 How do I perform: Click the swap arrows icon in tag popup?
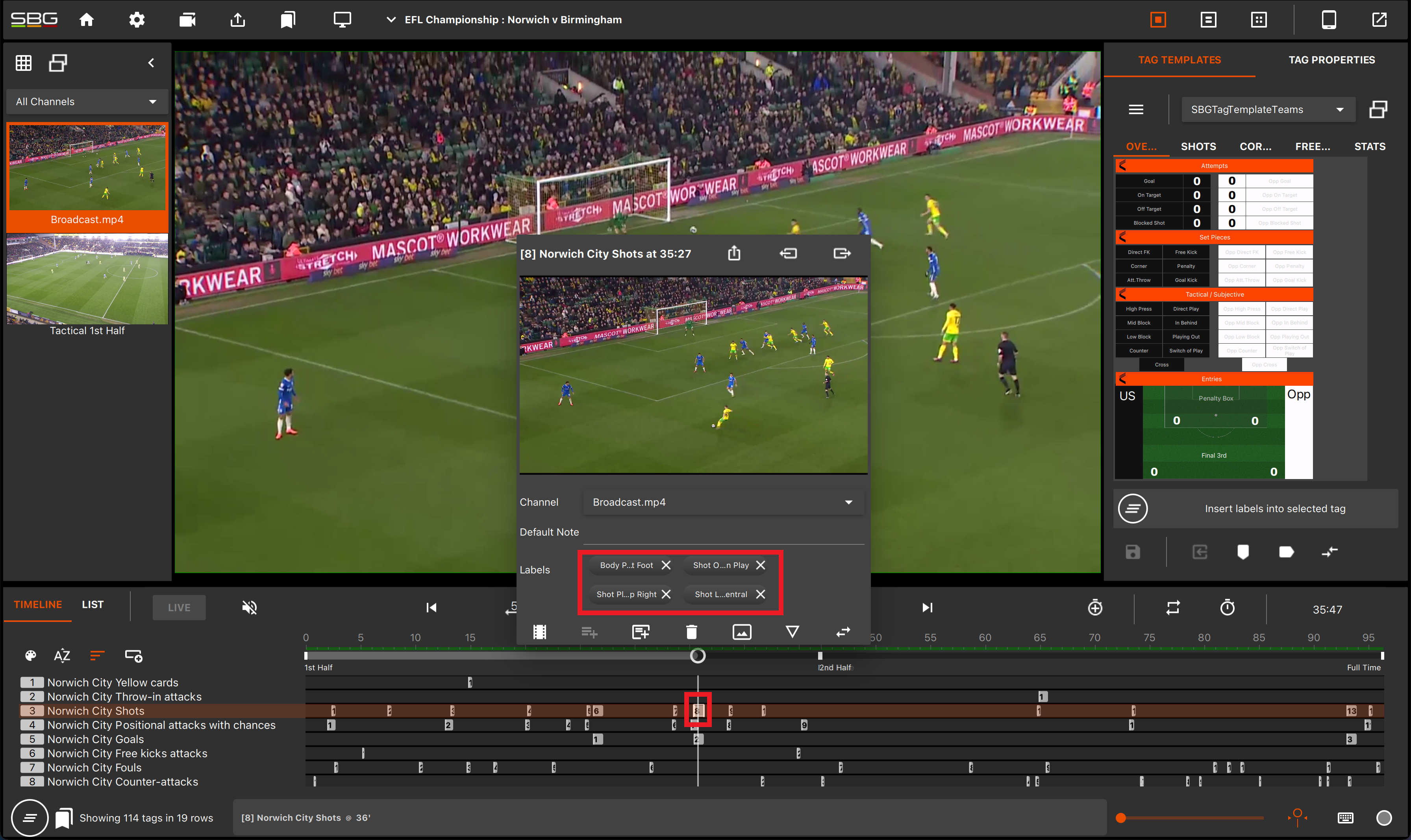coord(843,632)
